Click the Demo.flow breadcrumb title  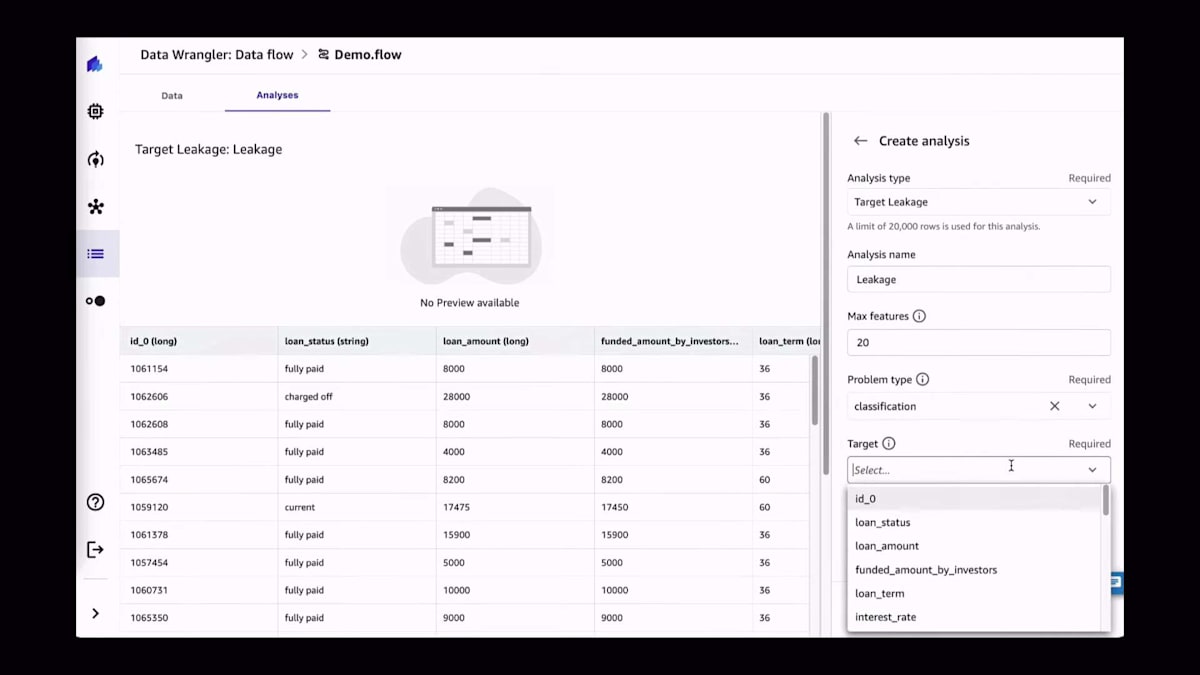(368, 55)
